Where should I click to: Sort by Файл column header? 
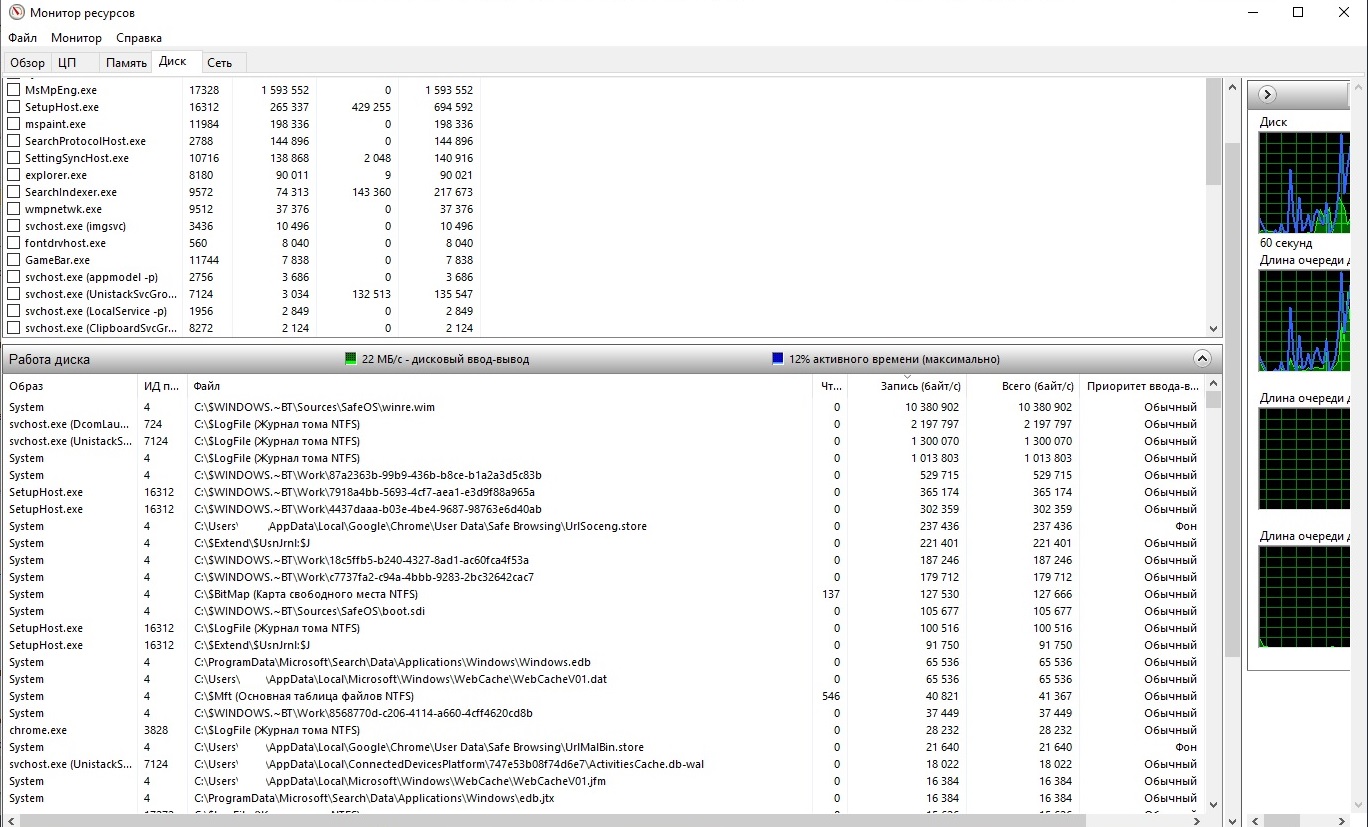click(x=500, y=386)
